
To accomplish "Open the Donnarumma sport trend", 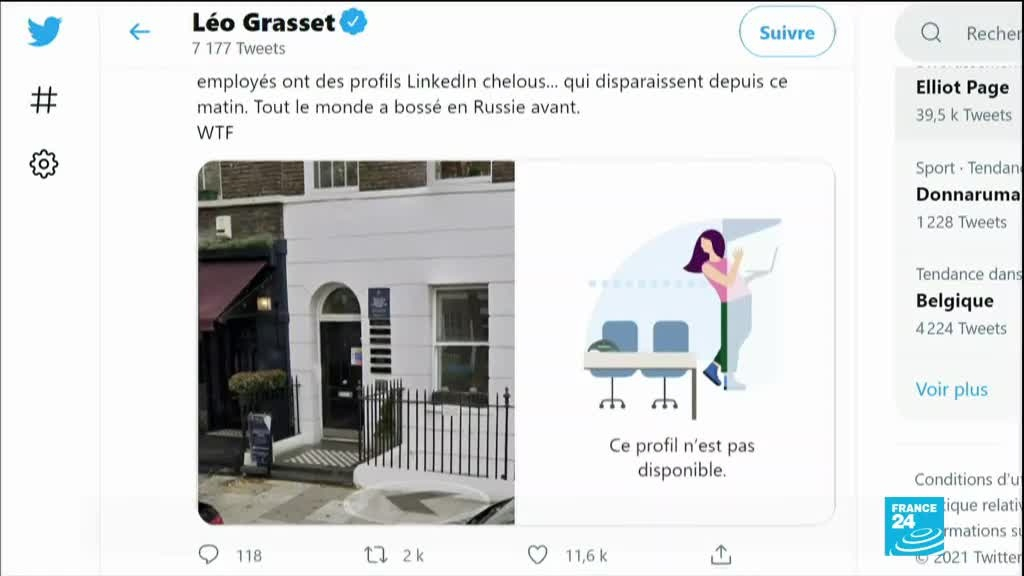I will pyautogui.click(x=969, y=194).
